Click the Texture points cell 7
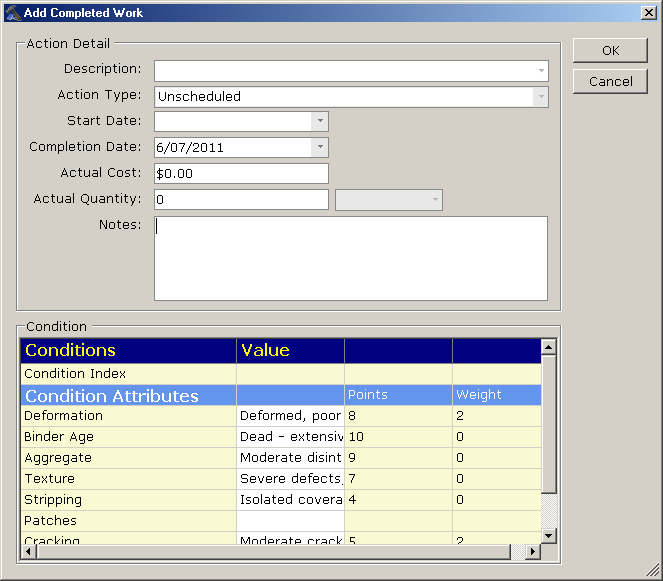The width and height of the screenshot is (663, 581). [x=398, y=479]
